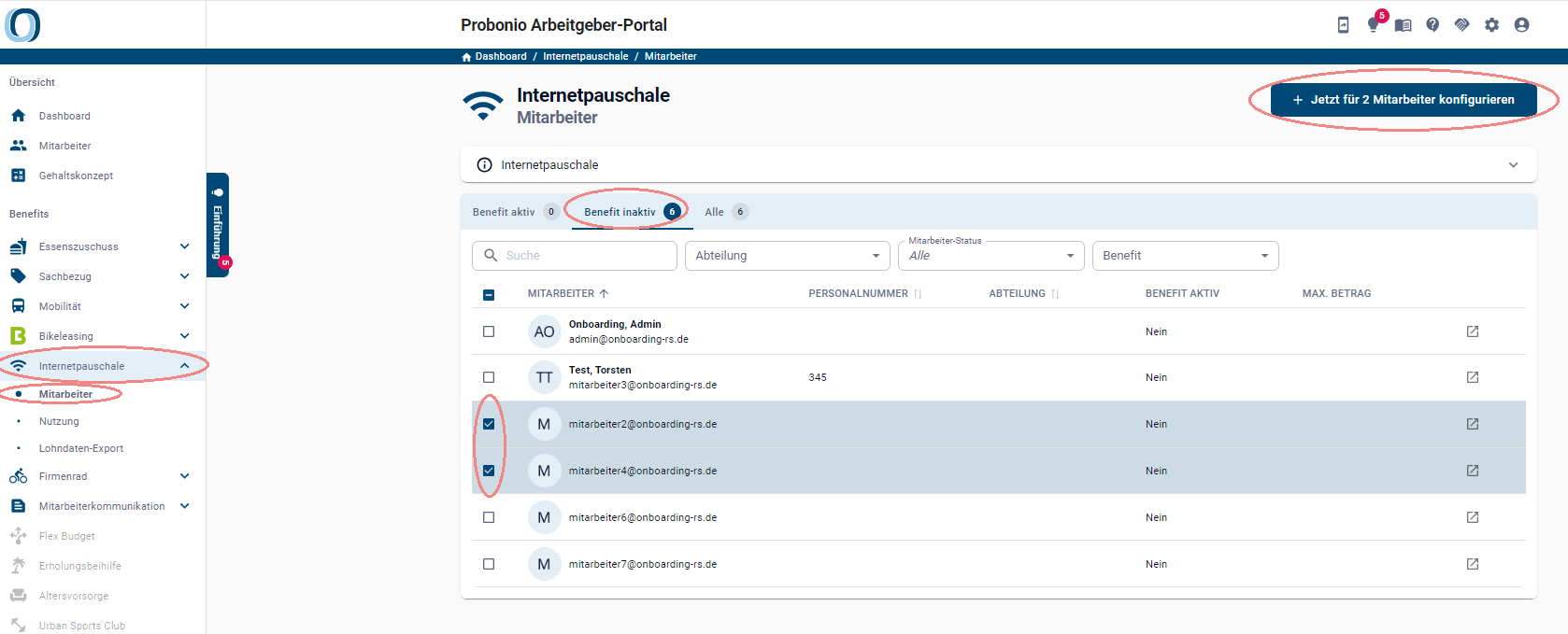
Task: Open the Mitarbeiter-Status dropdown
Action: point(991,256)
